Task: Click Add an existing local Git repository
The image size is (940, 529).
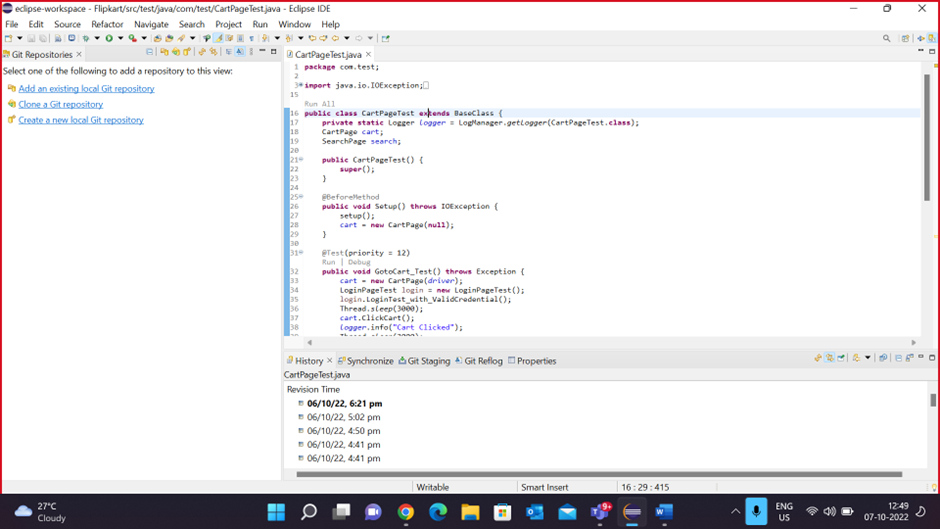Action: [86, 88]
